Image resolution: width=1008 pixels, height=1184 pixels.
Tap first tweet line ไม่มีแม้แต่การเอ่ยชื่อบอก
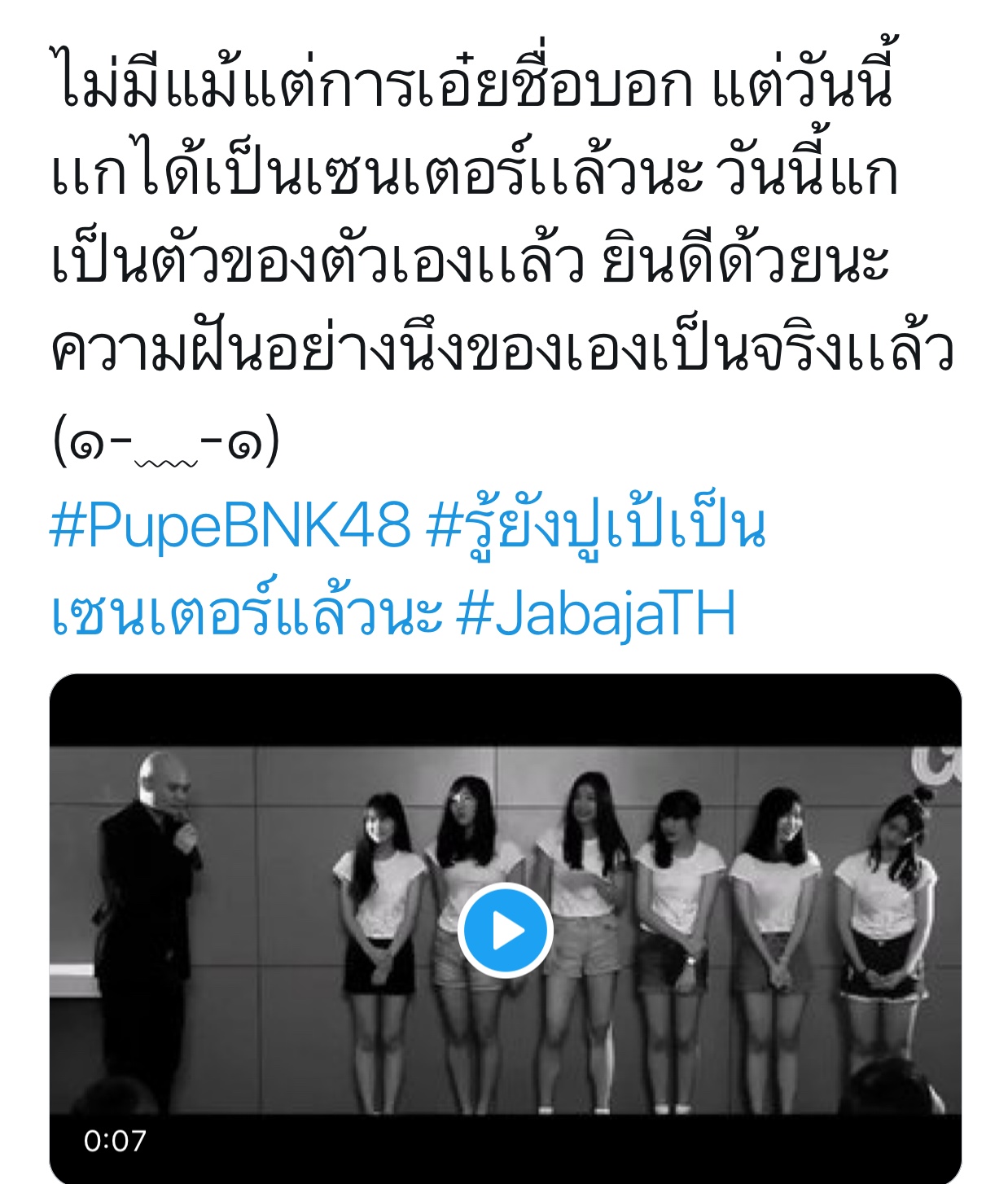click(371, 83)
